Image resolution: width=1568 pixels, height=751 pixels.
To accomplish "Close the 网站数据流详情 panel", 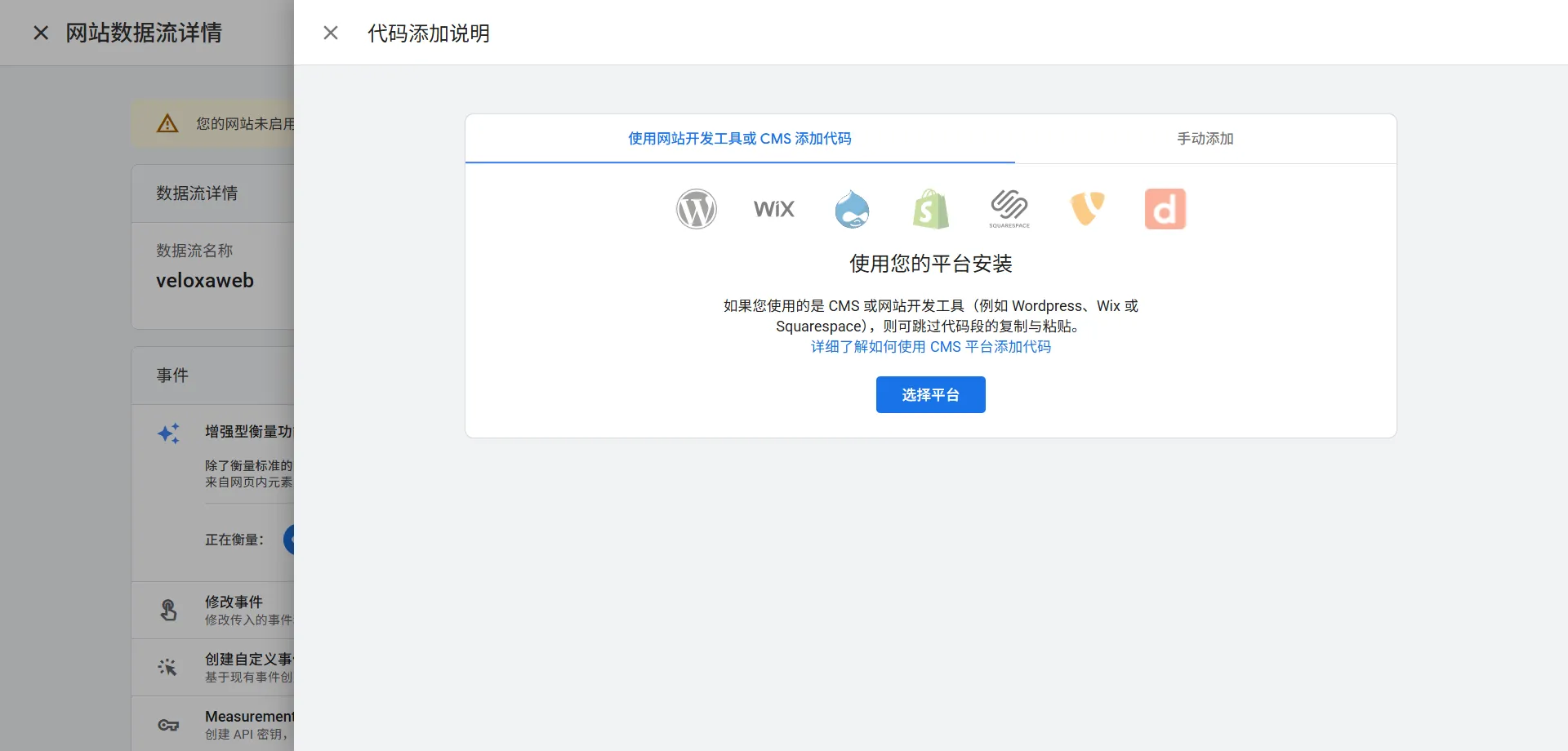I will pos(40,32).
